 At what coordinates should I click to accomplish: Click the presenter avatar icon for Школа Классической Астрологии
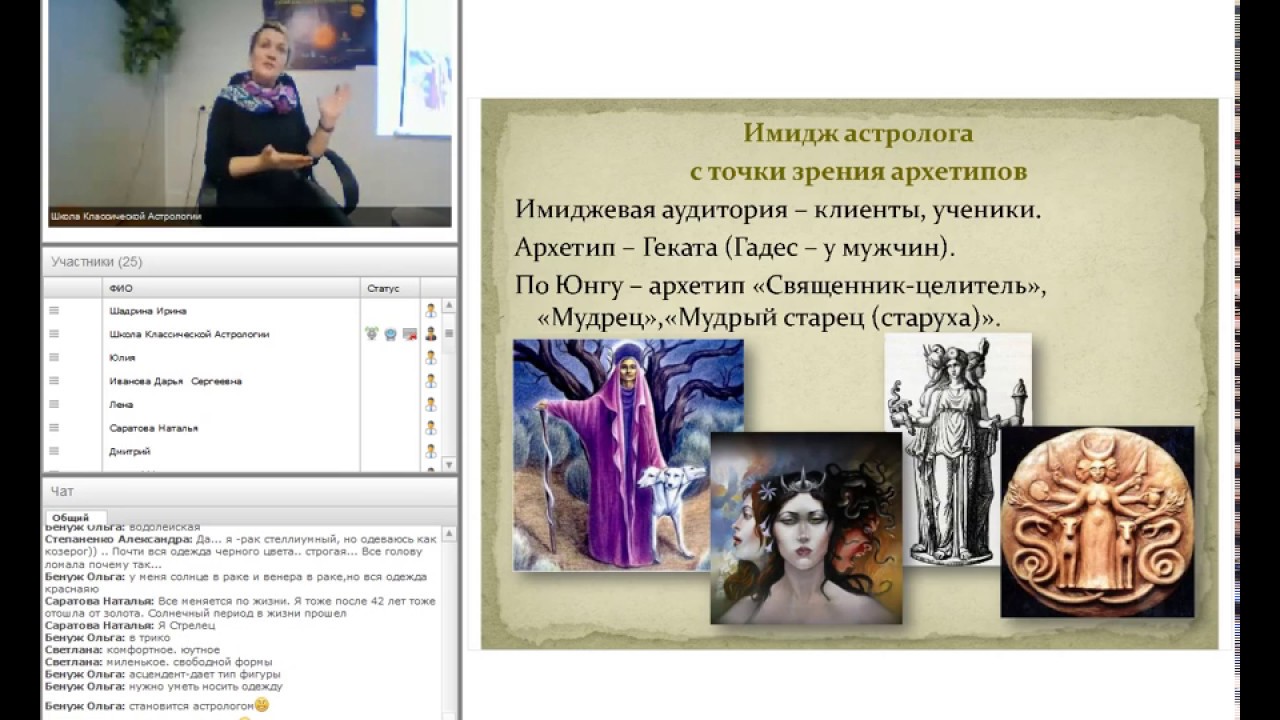click(431, 334)
